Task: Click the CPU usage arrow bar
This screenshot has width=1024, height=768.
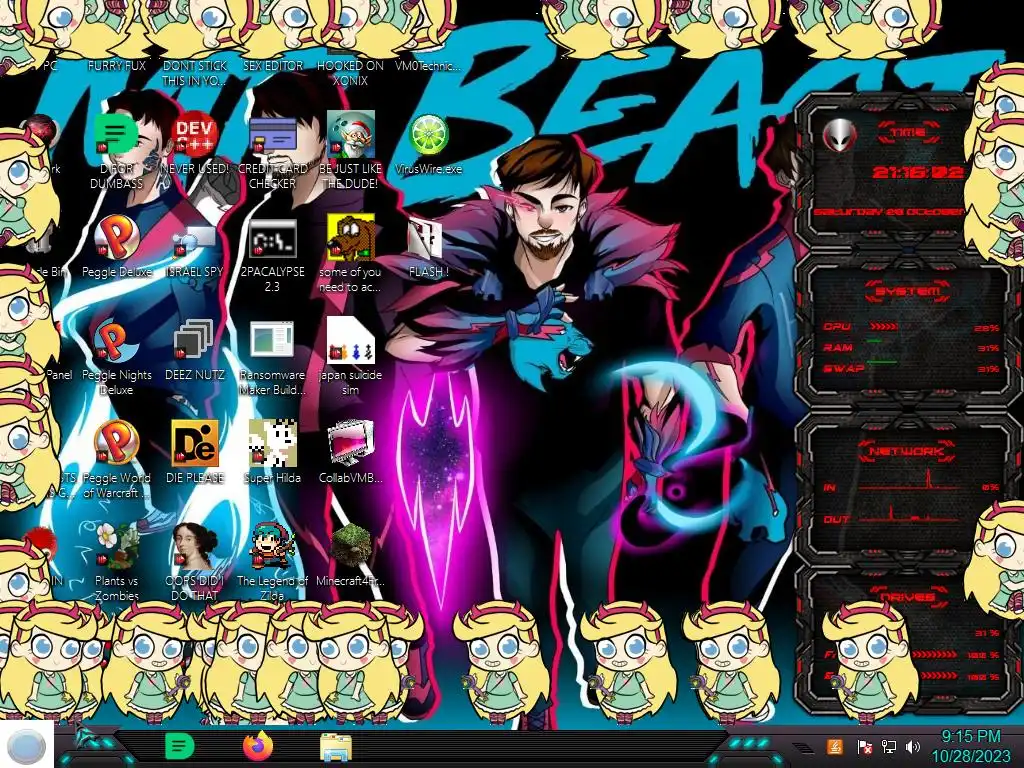Action: pos(884,327)
